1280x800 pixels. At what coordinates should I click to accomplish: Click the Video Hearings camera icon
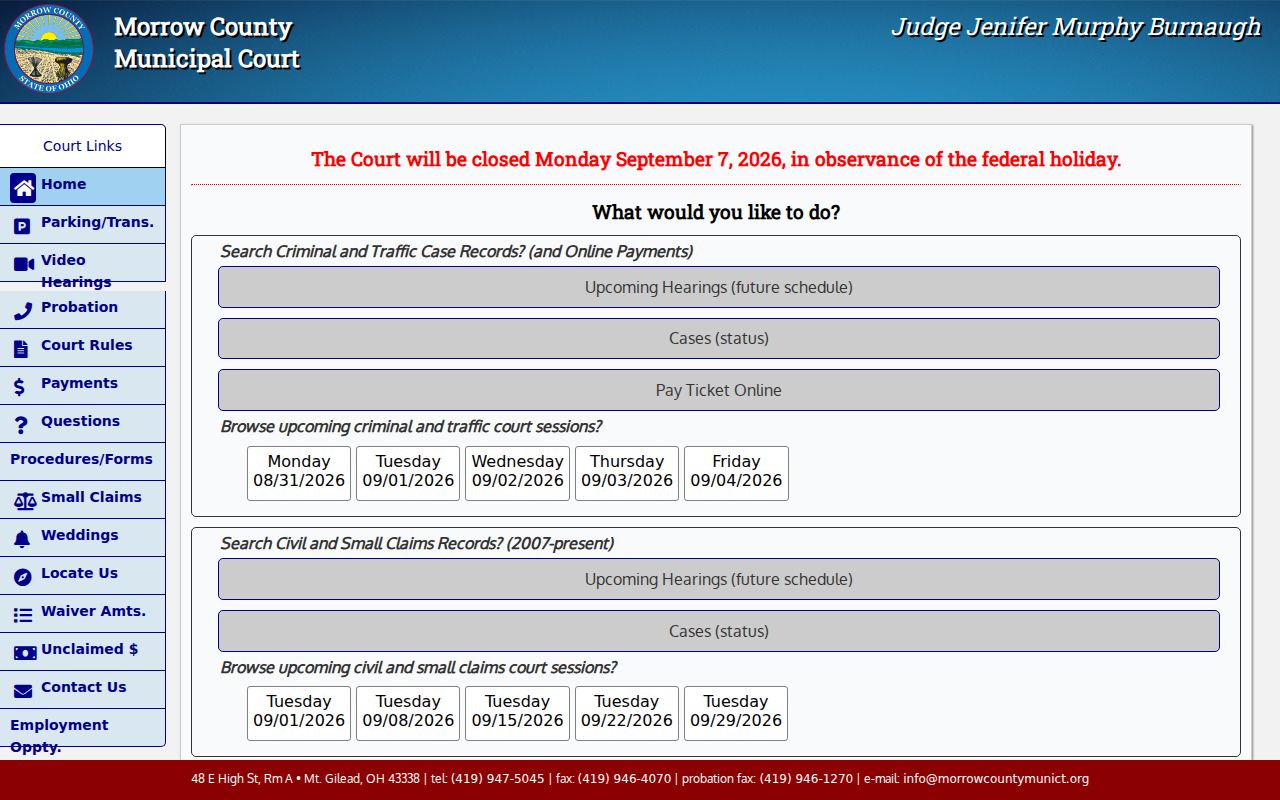[x=24, y=264]
